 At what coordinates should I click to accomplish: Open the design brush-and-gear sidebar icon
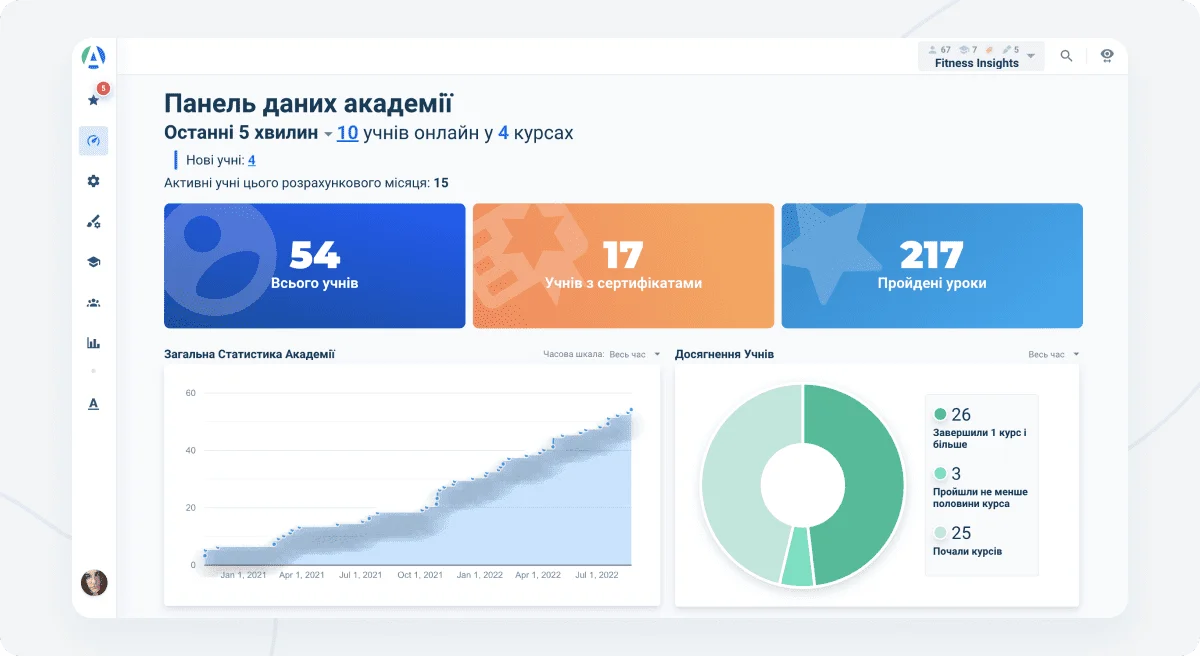pos(94,222)
